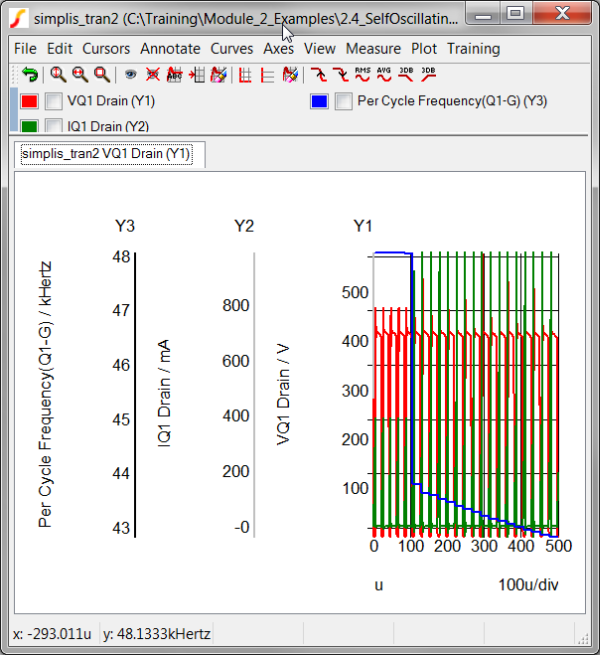600x655 pixels.
Task: Click the 3DB high-pass measurement icon
Action: [x=428, y=74]
